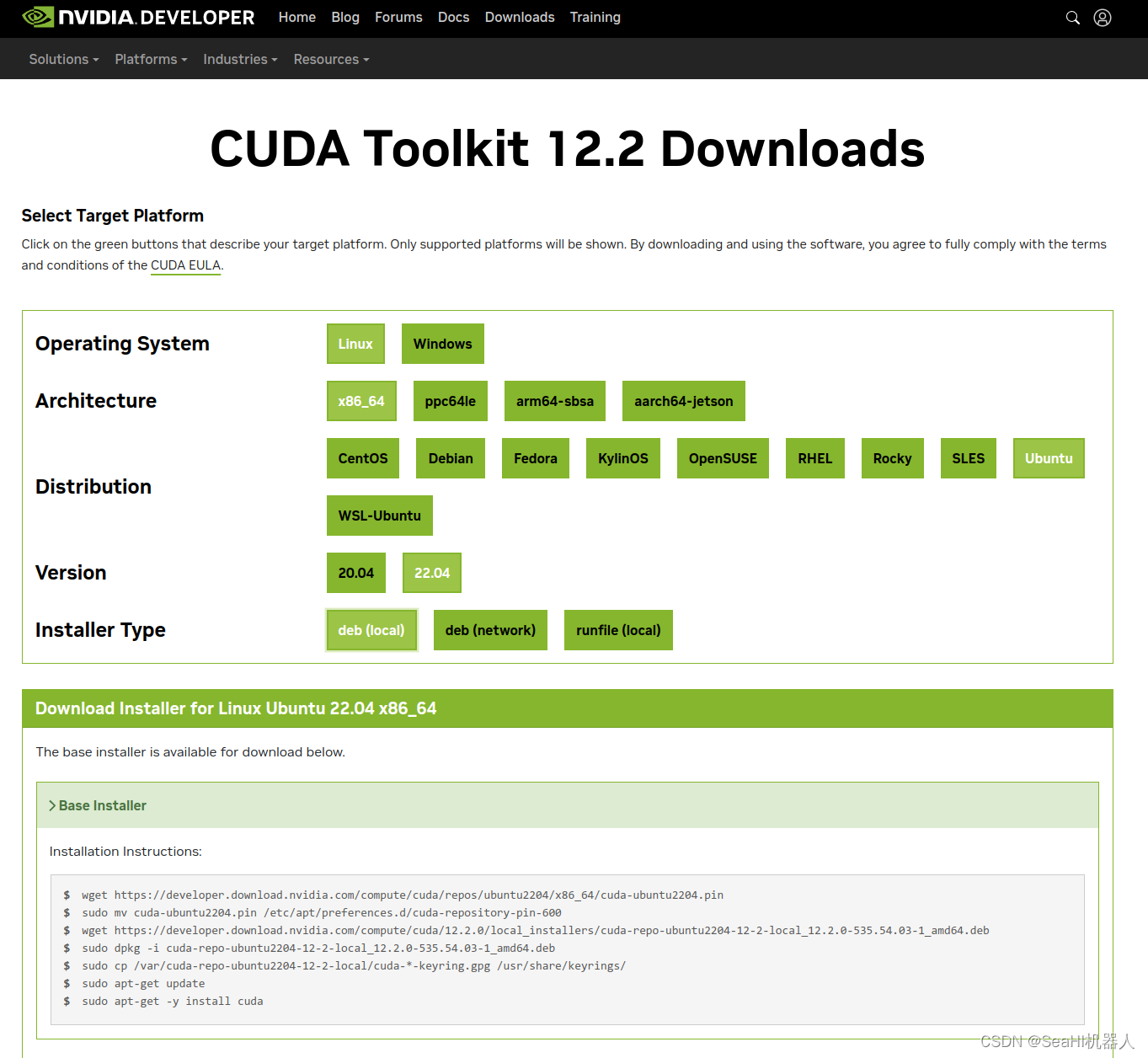Expand the Industries dropdown
Image resolution: width=1148 pixels, height=1058 pixels.
(x=240, y=59)
